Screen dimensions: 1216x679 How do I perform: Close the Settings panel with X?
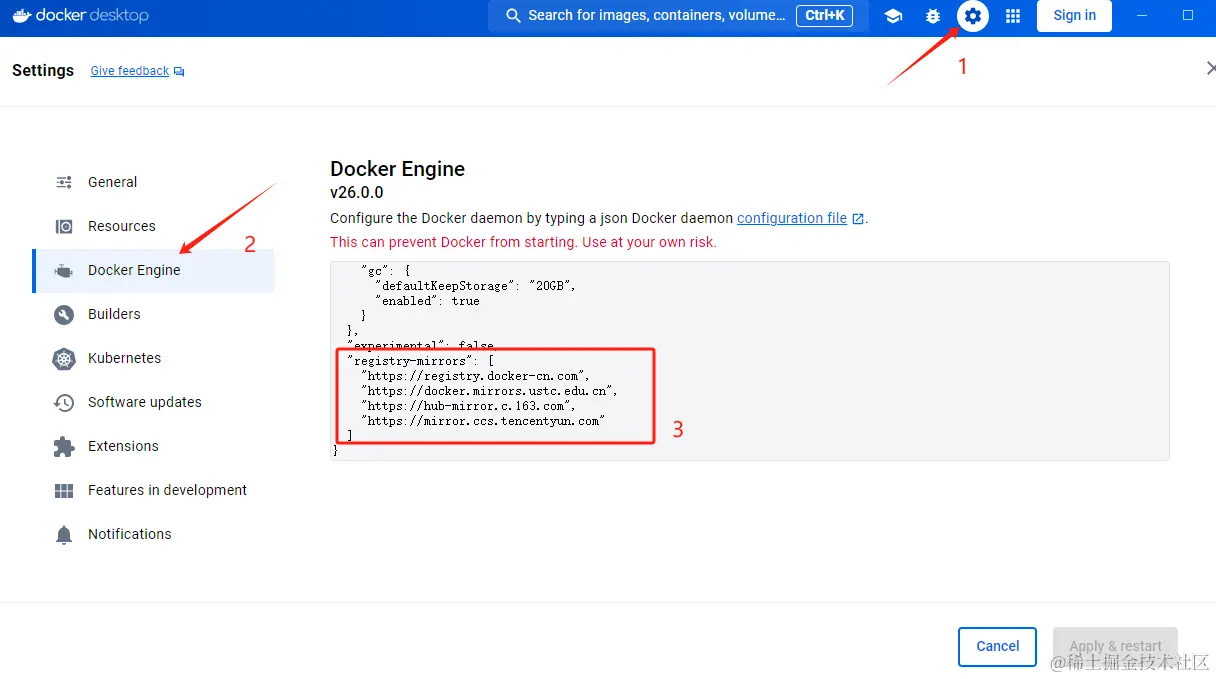[x=1211, y=68]
